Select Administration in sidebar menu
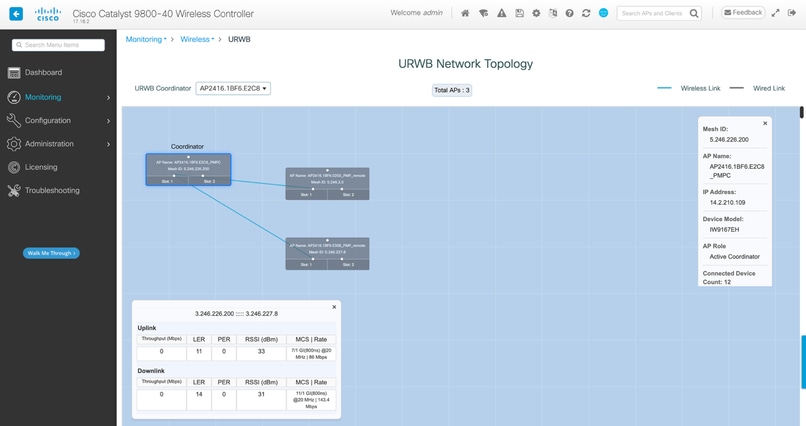The image size is (806, 426). [x=49, y=144]
